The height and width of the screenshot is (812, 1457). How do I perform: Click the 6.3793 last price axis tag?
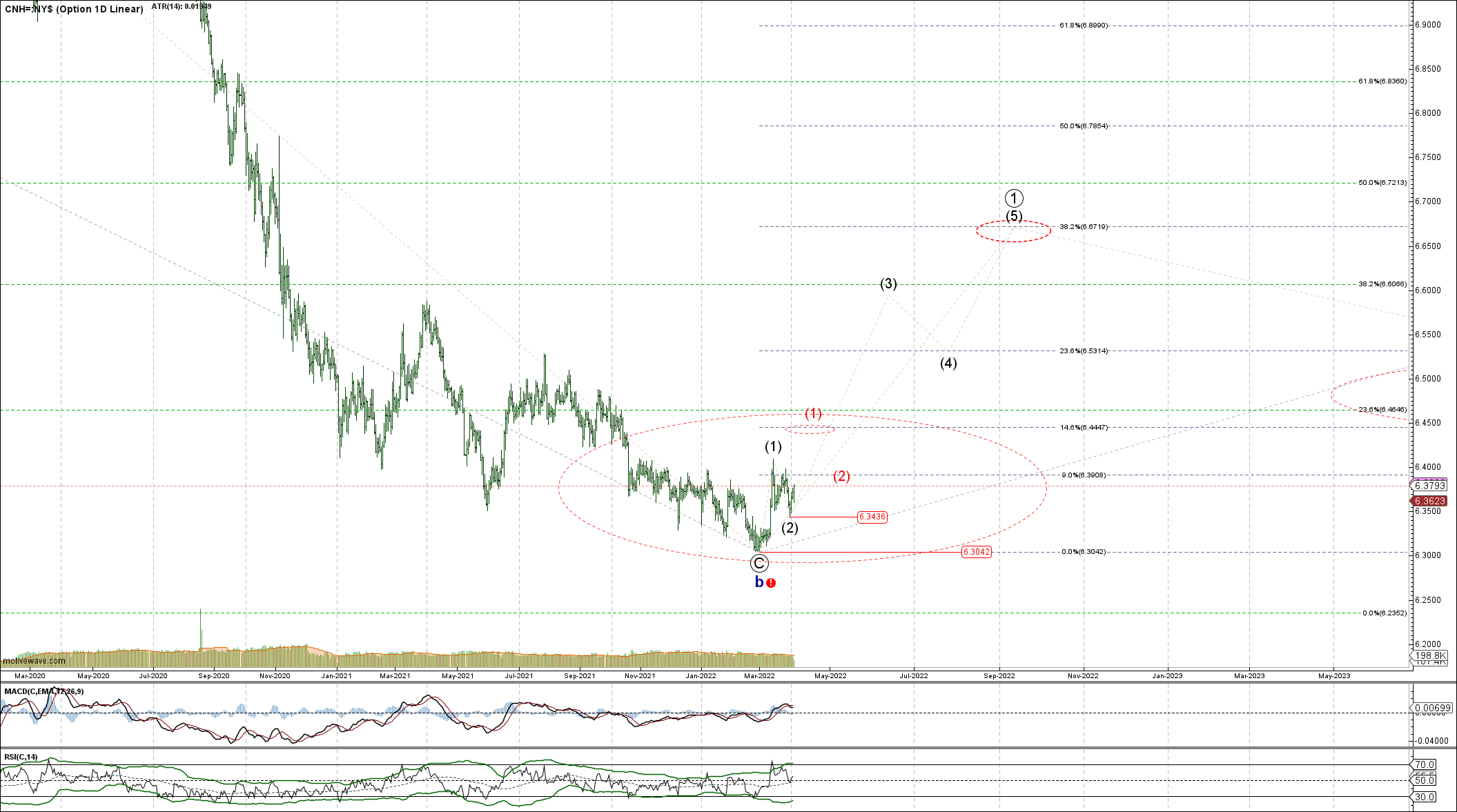click(1432, 486)
